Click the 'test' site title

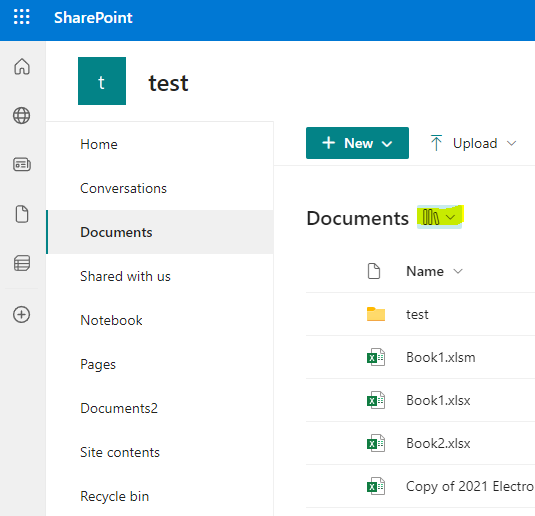coord(168,83)
